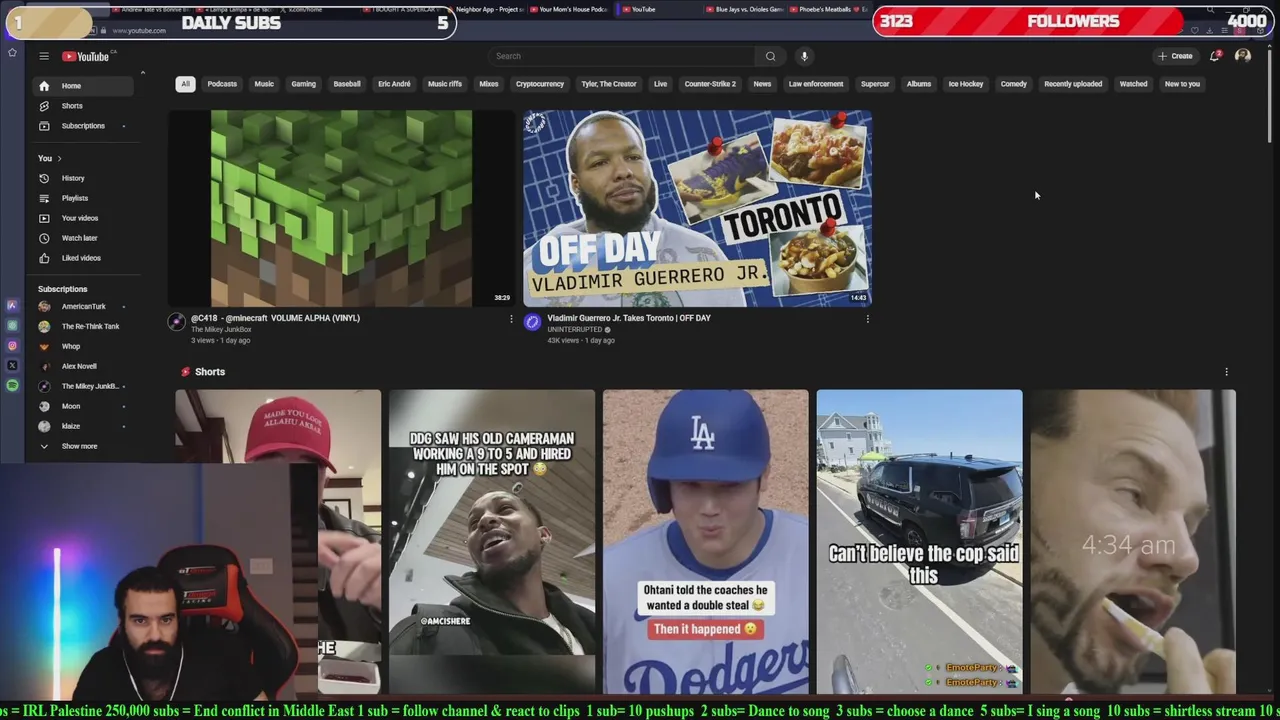
Task: Open the Whop subscription channel
Action: [84, 346]
